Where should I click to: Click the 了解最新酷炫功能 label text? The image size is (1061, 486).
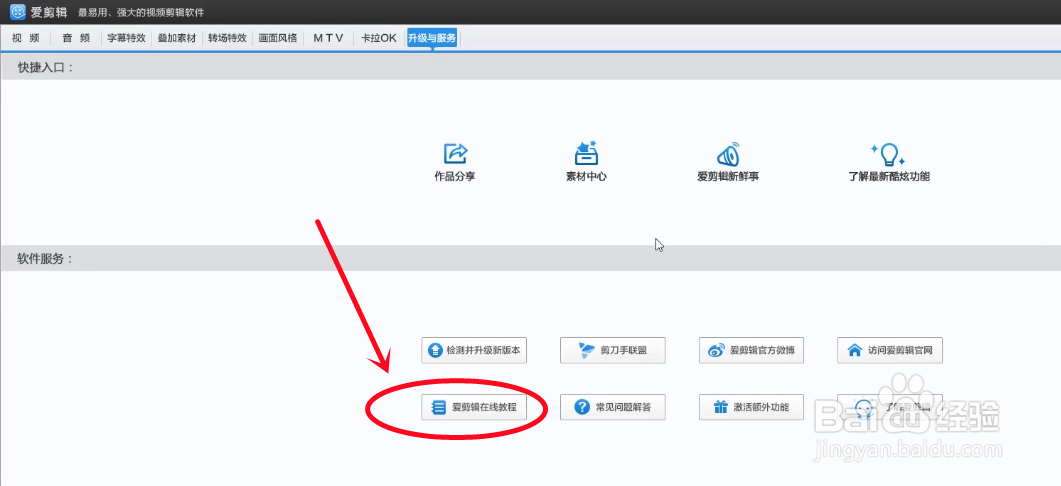pyautogui.click(x=888, y=177)
